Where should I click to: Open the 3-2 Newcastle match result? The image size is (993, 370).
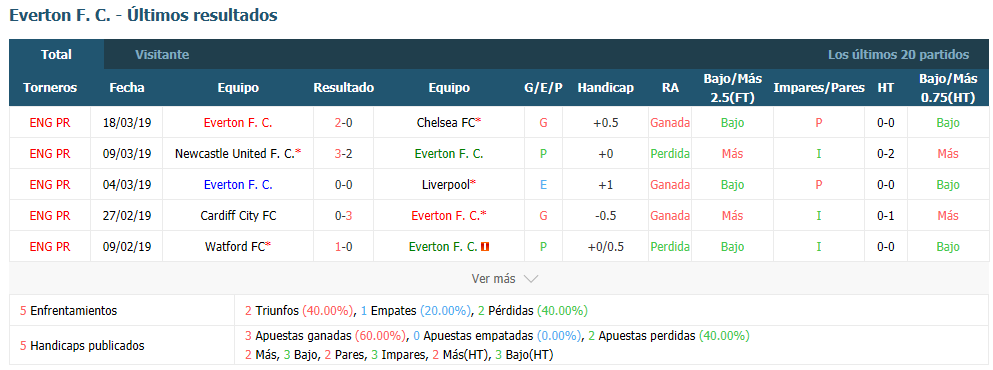point(343,153)
